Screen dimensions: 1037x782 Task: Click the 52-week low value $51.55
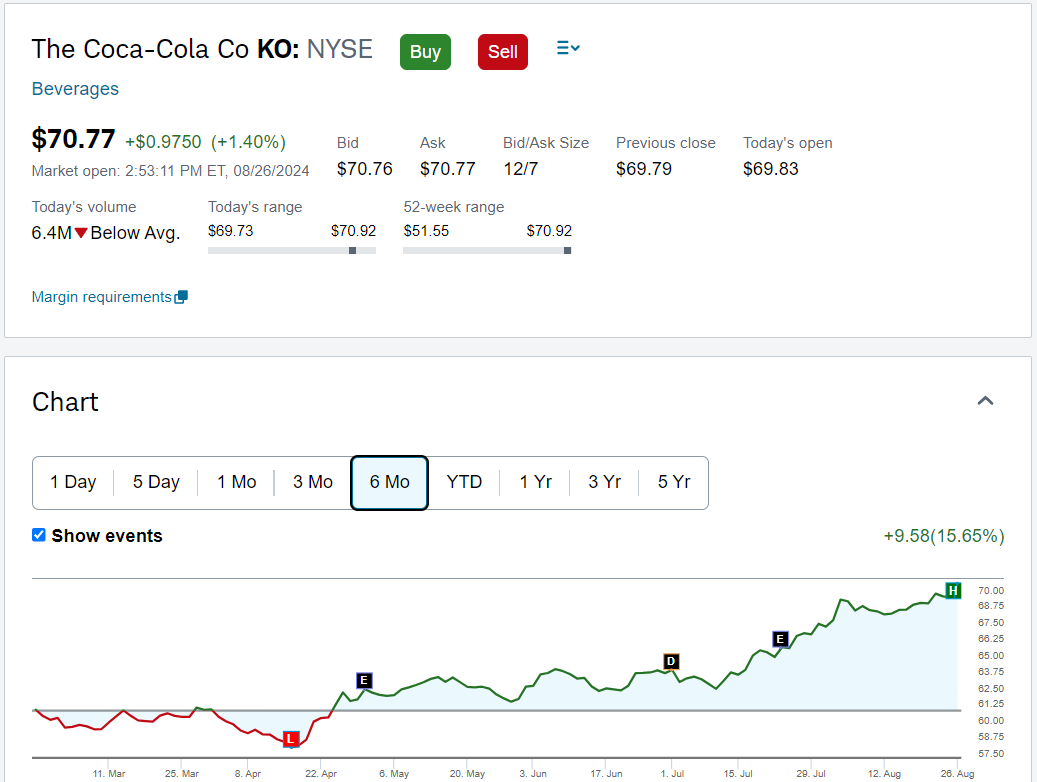pos(426,231)
